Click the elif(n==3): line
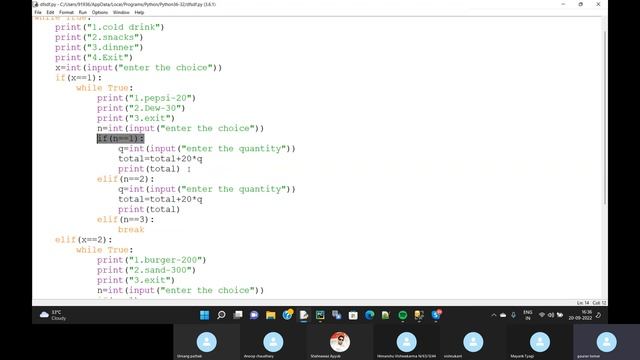This screenshot has height=360, width=640. pyautogui.click(x=126, y=220)
